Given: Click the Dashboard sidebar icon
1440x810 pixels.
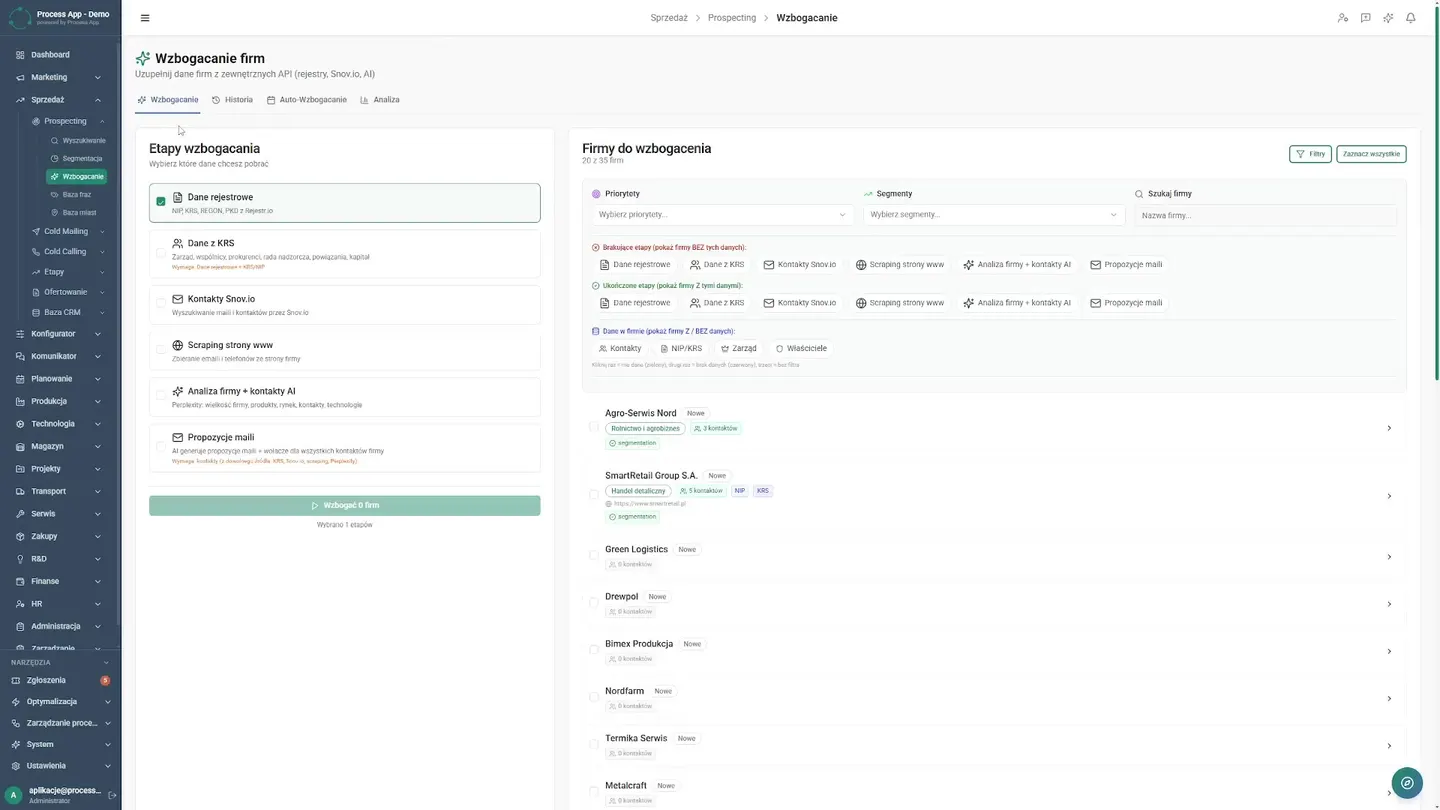Looking at the screenshot, I should click(x=20, y=55).
